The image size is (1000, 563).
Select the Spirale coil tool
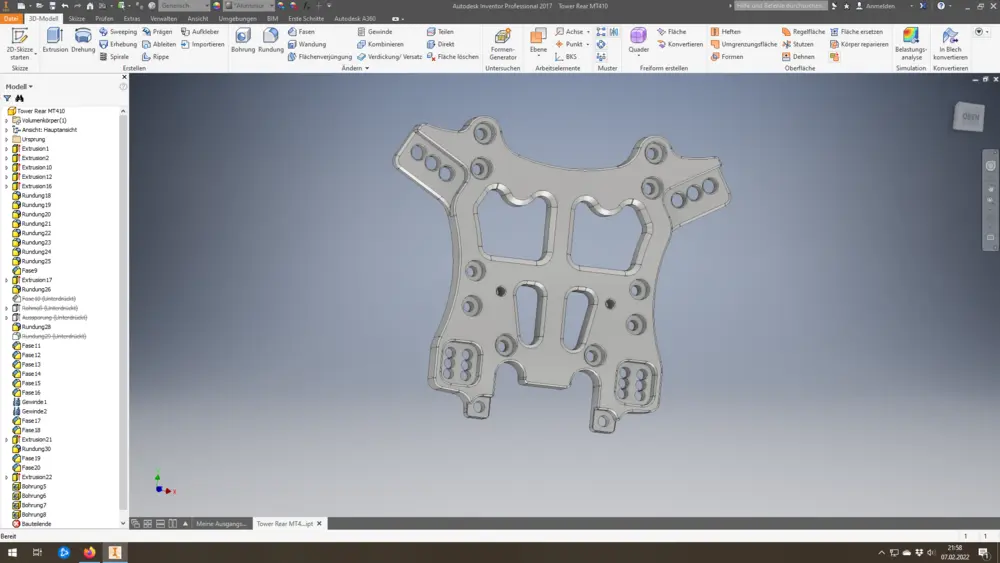pyautogui.click(x=114, y=57)
